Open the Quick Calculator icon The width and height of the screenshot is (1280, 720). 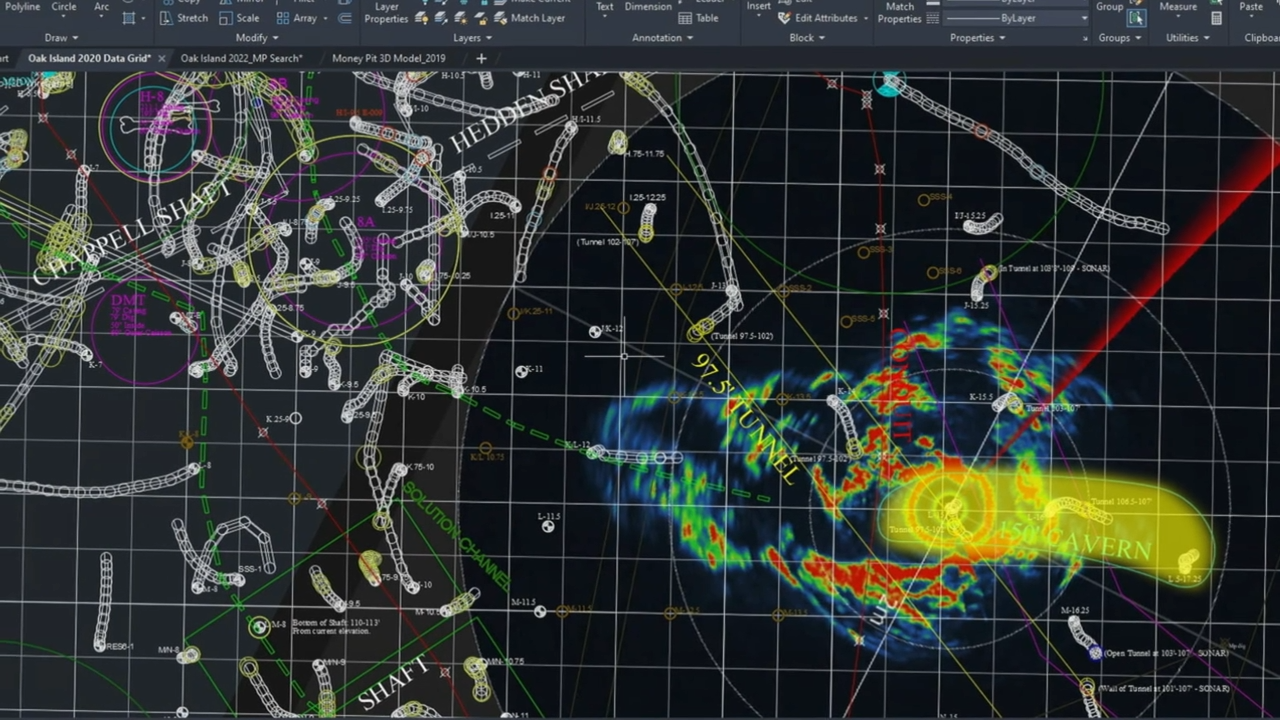tap(1216, 18)
